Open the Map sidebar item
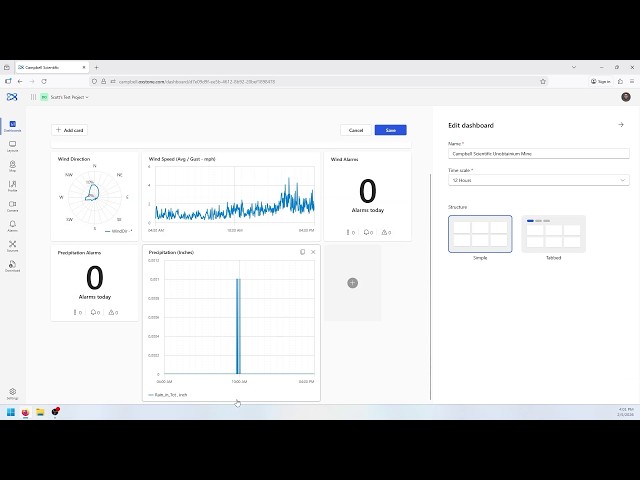The image size is (640, 480). 12,166
